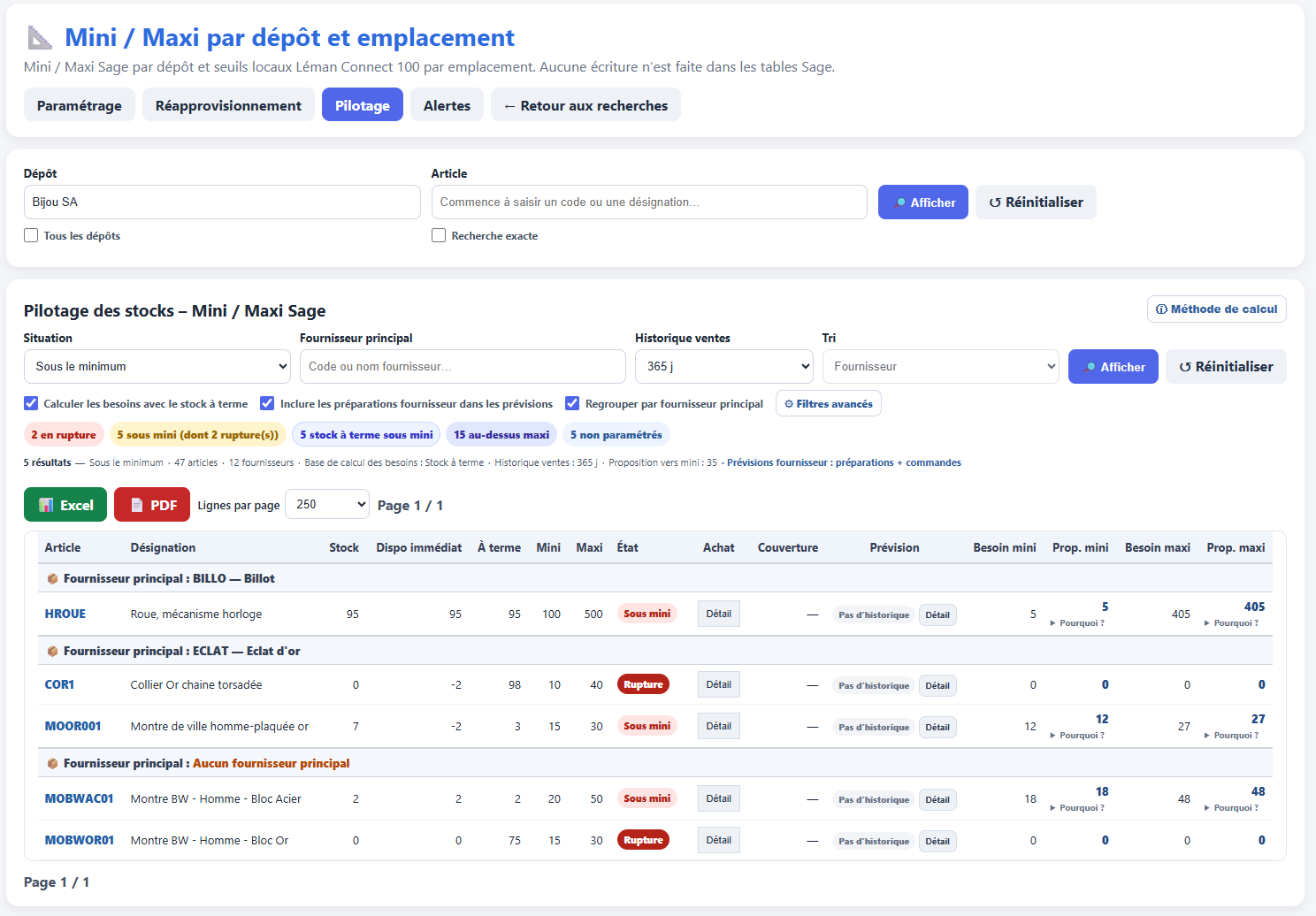The width and height of the screenshot is (1316, 916).
Task: Switch to the Réapprovisionnement tab
Action: (x=228, y=105)
